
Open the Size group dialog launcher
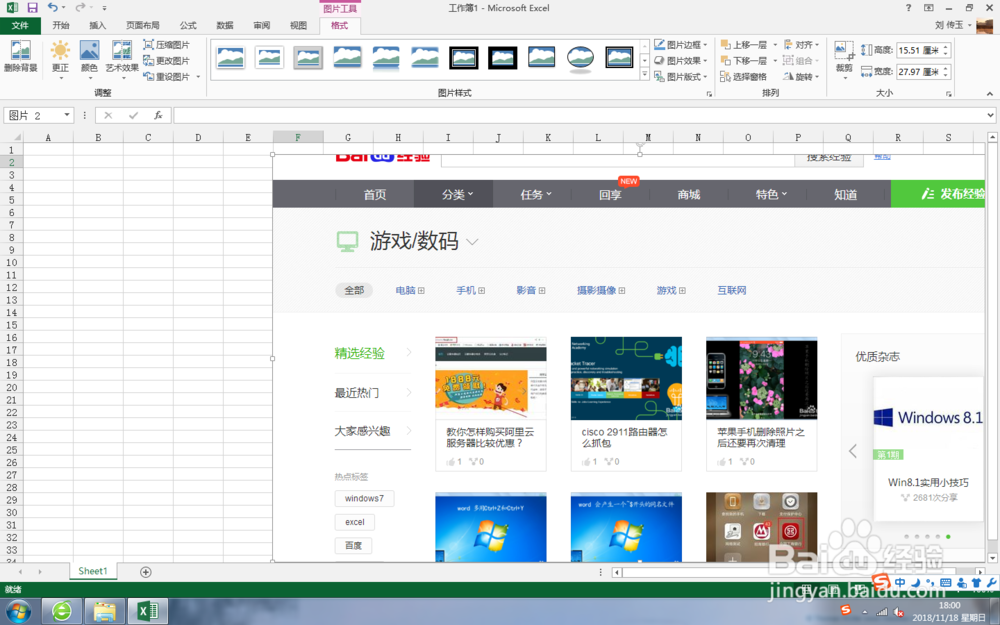pyautogui.click(x=948, y=94)
